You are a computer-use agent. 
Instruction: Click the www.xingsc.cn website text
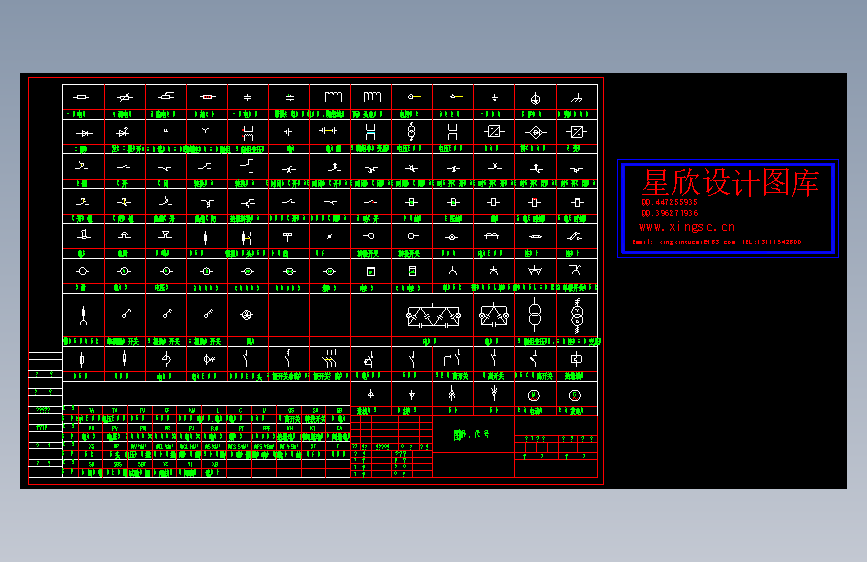click(x=687, y=227)
